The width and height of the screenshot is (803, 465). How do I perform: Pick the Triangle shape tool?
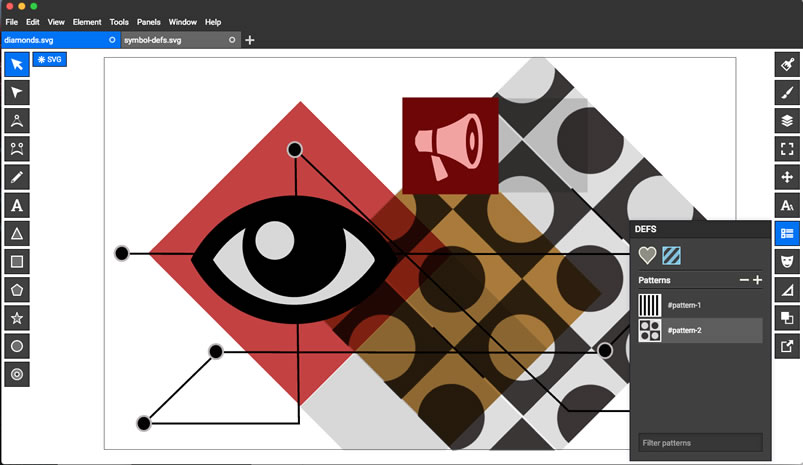[17, 234]
